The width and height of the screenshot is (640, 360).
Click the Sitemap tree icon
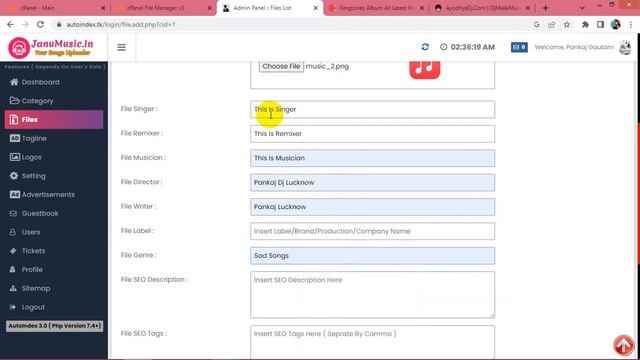13,288
